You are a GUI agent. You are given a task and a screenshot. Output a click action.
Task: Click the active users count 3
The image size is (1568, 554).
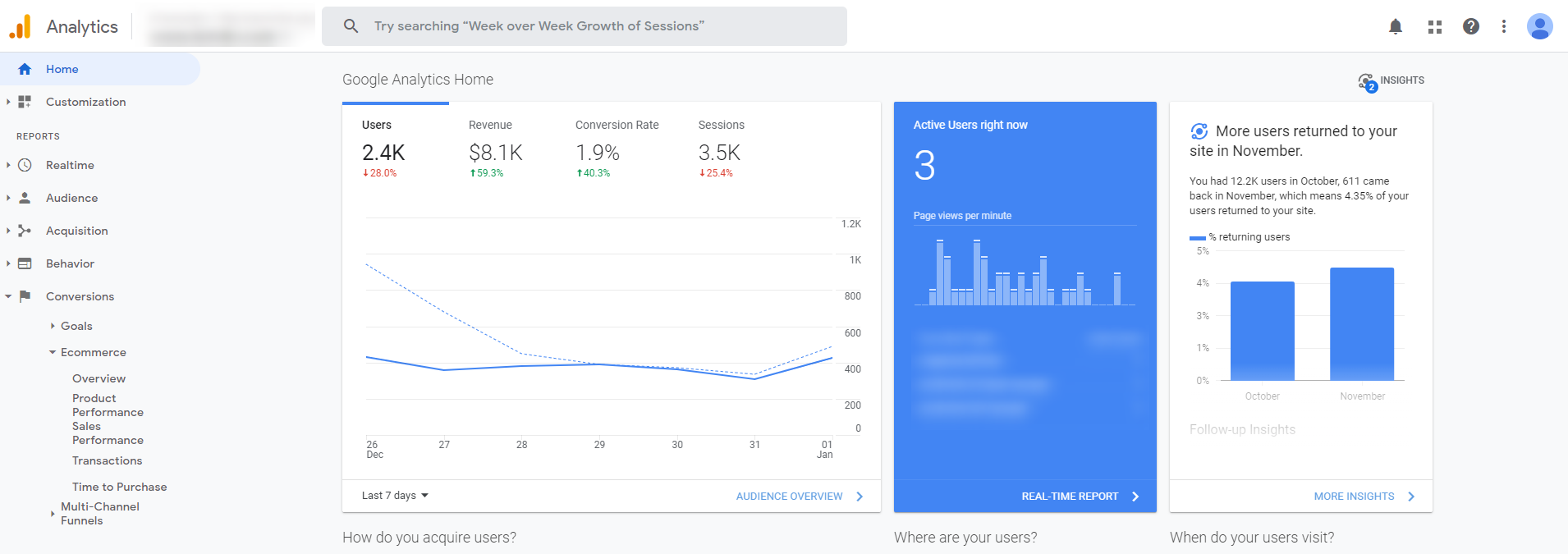click(924, 166)
